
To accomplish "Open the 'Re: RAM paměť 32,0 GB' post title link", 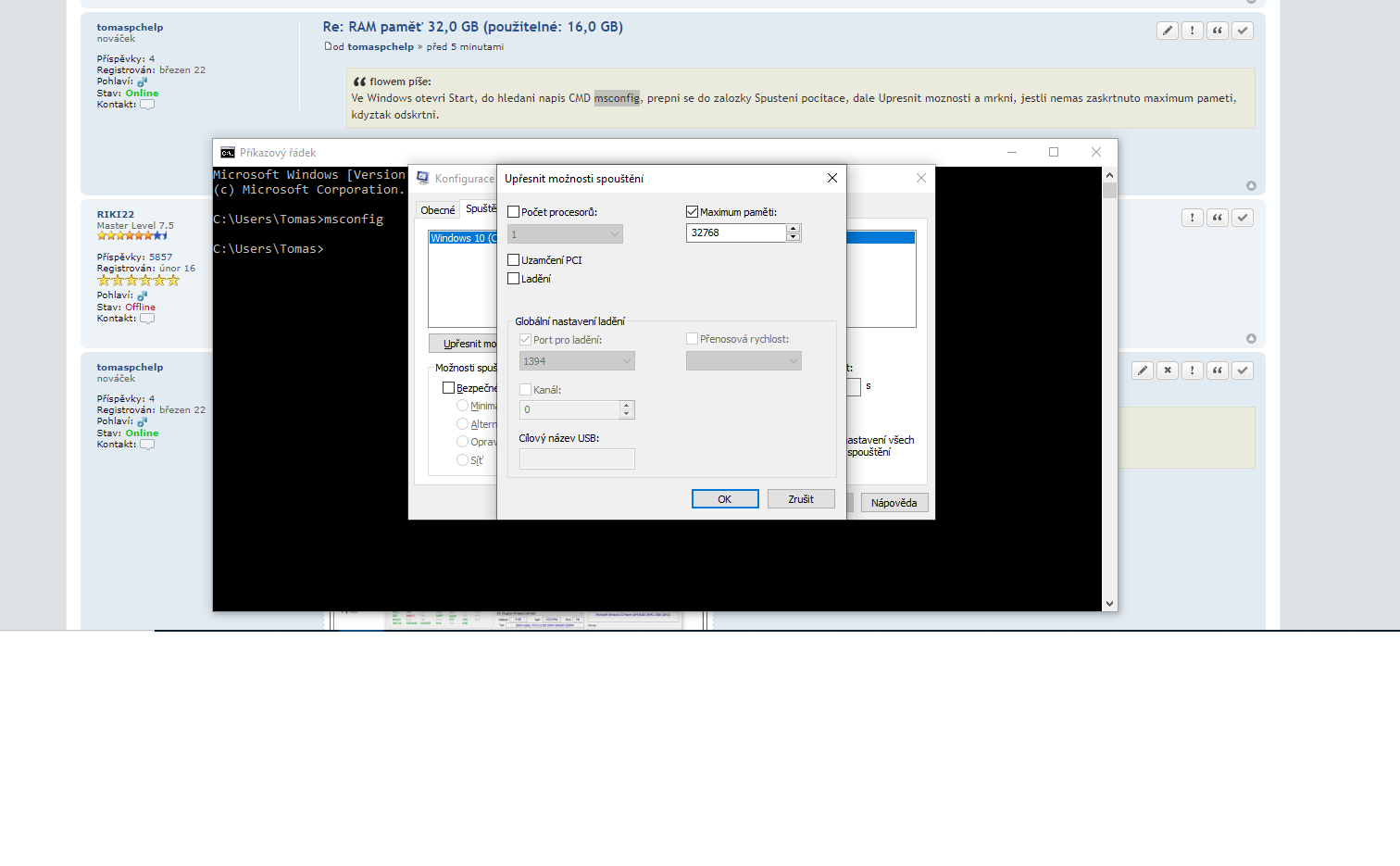I will (473, 27).
